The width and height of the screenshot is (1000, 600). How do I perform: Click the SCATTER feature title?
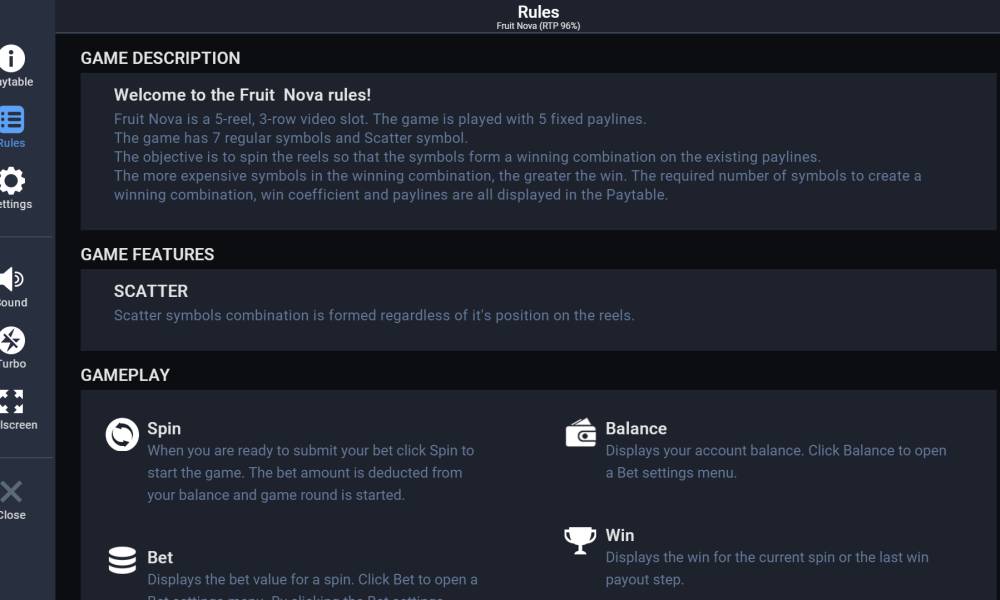151,291
